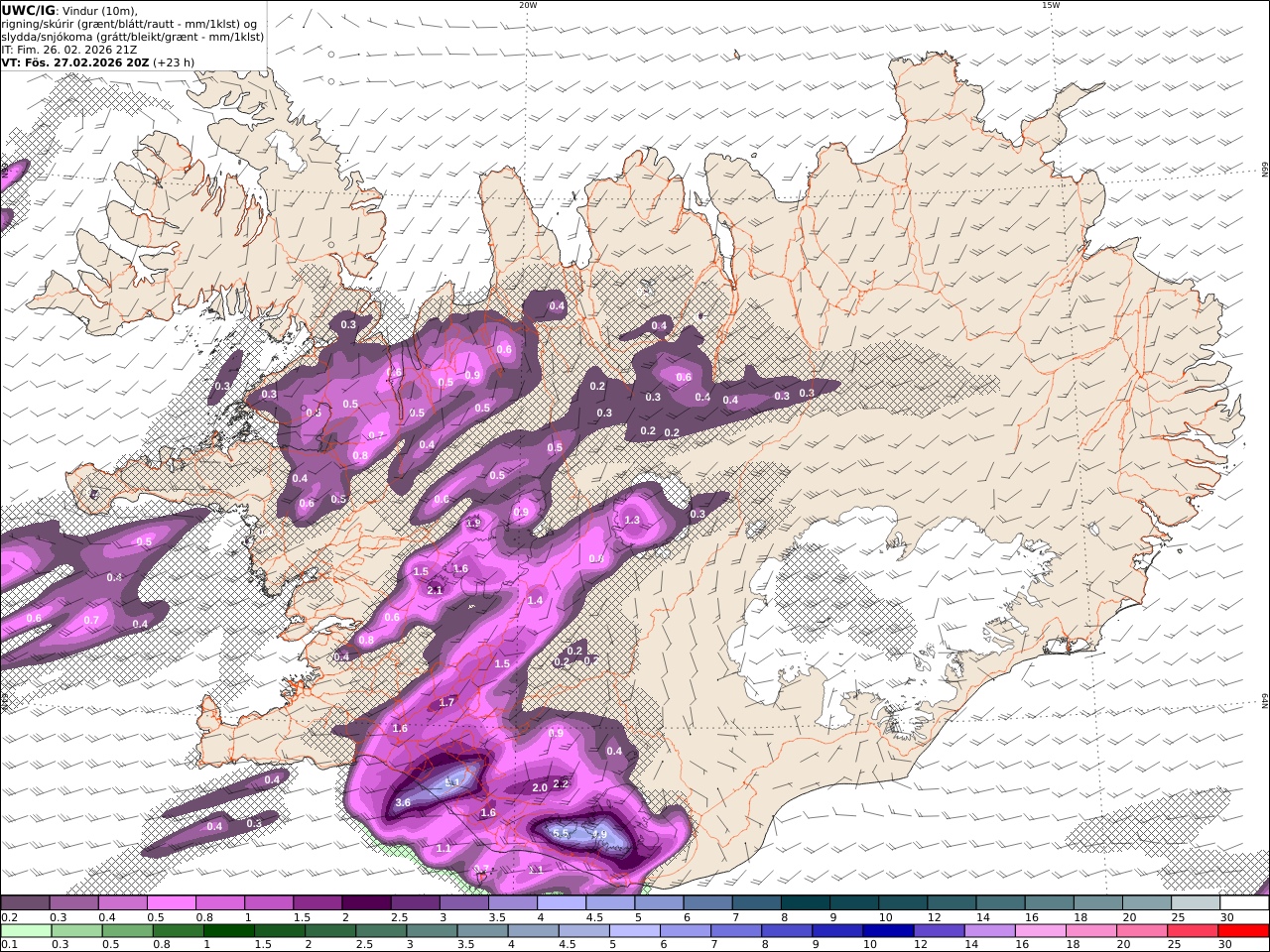This screenshot has height=952, width=1270.
Task: Click the bright red swatch after 30
Action: click(x=1243, y=930)
